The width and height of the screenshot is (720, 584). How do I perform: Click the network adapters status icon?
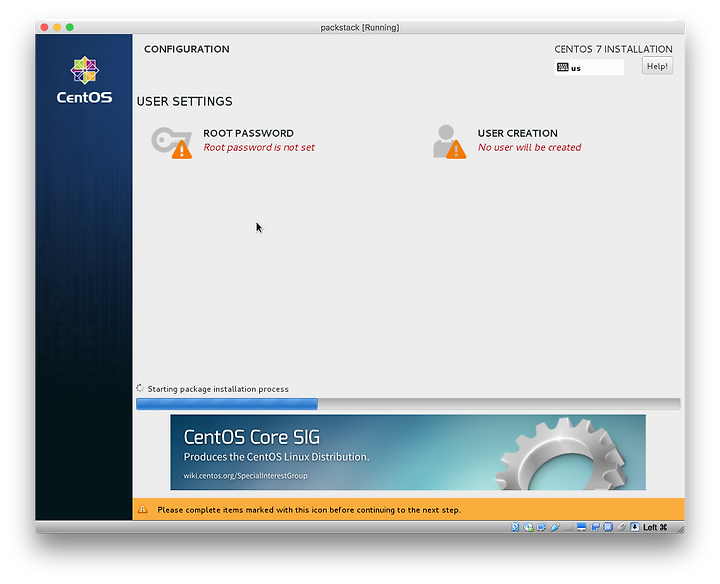coord(541,527)
